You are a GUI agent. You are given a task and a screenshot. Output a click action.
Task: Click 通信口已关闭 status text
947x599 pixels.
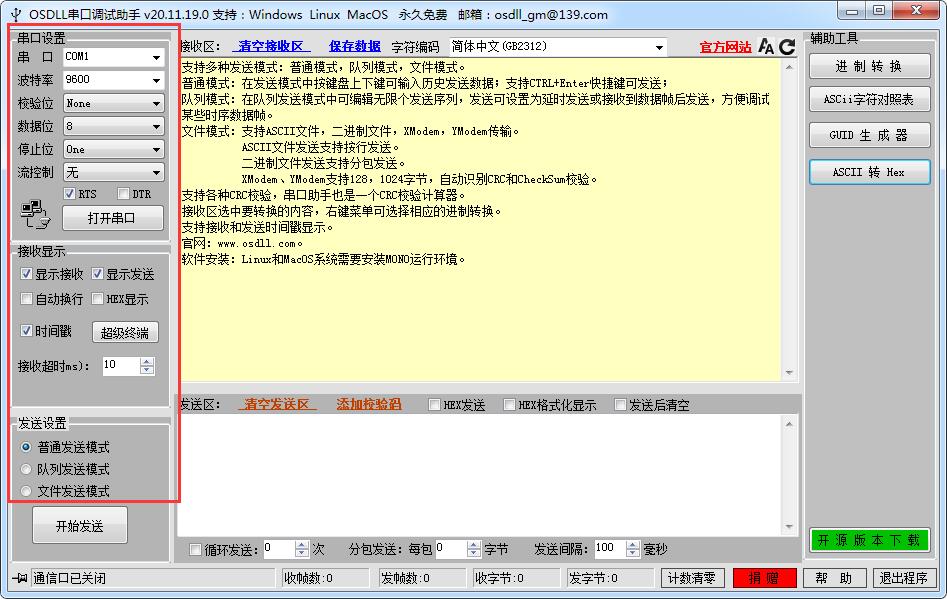(x=69, y=578)
